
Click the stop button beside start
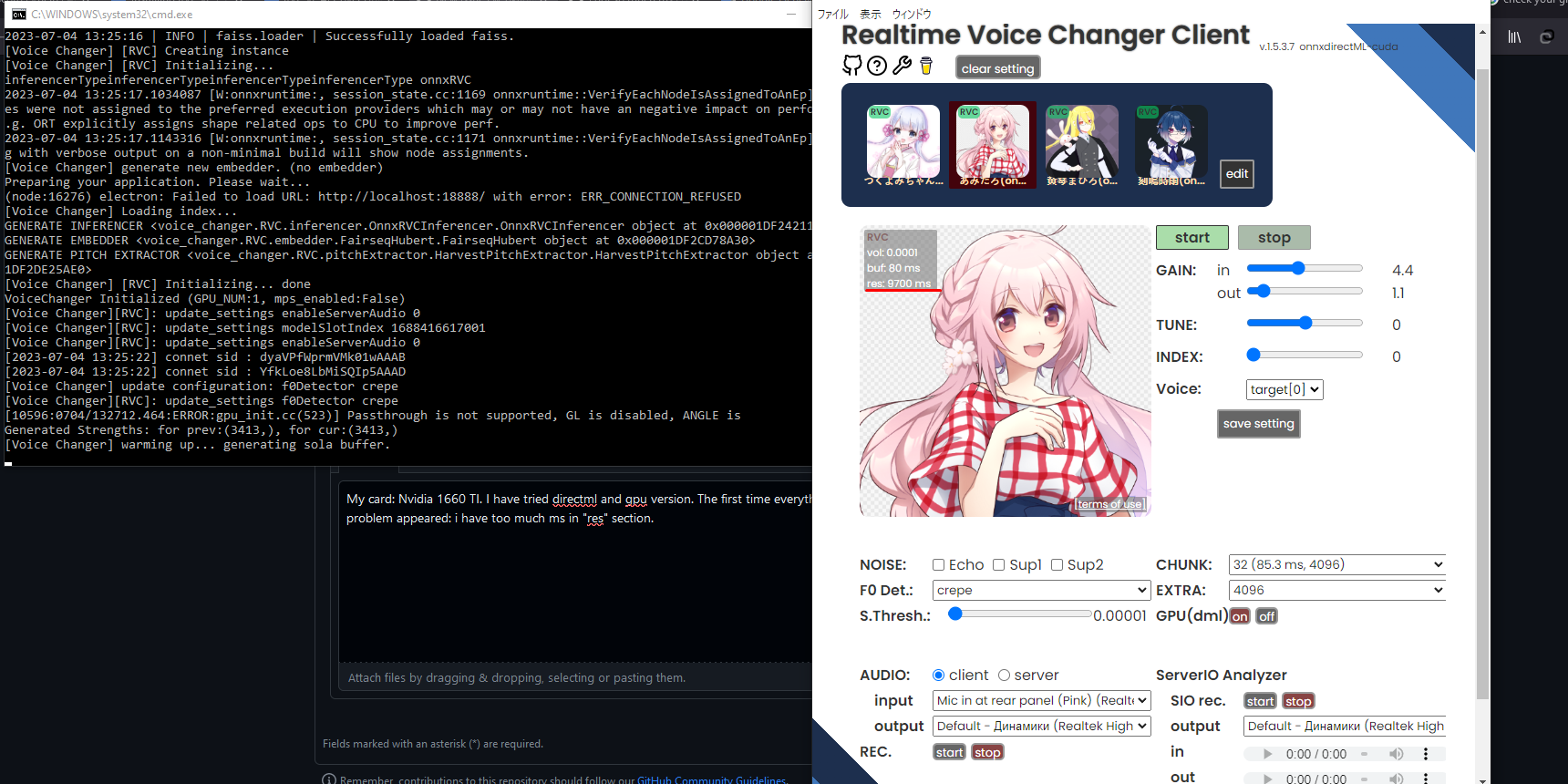pos(1274,237)
